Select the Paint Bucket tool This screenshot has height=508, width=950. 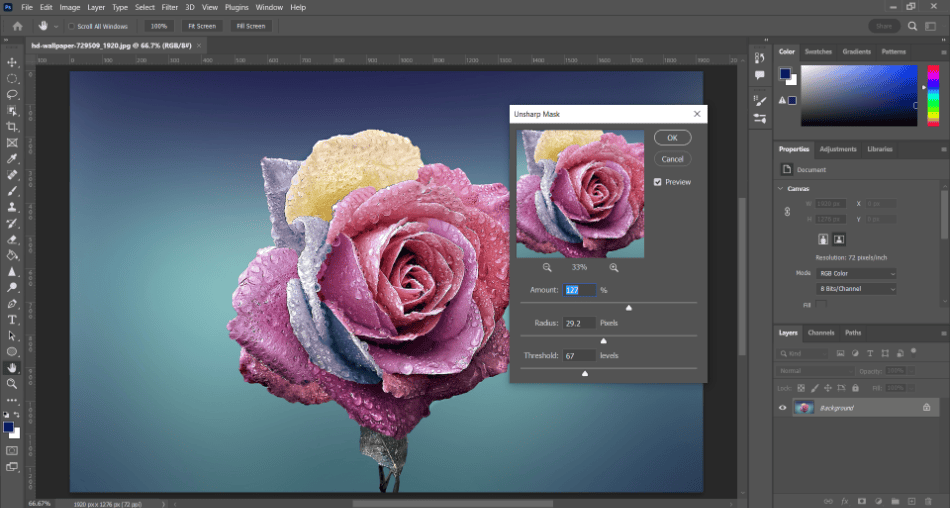12,255
